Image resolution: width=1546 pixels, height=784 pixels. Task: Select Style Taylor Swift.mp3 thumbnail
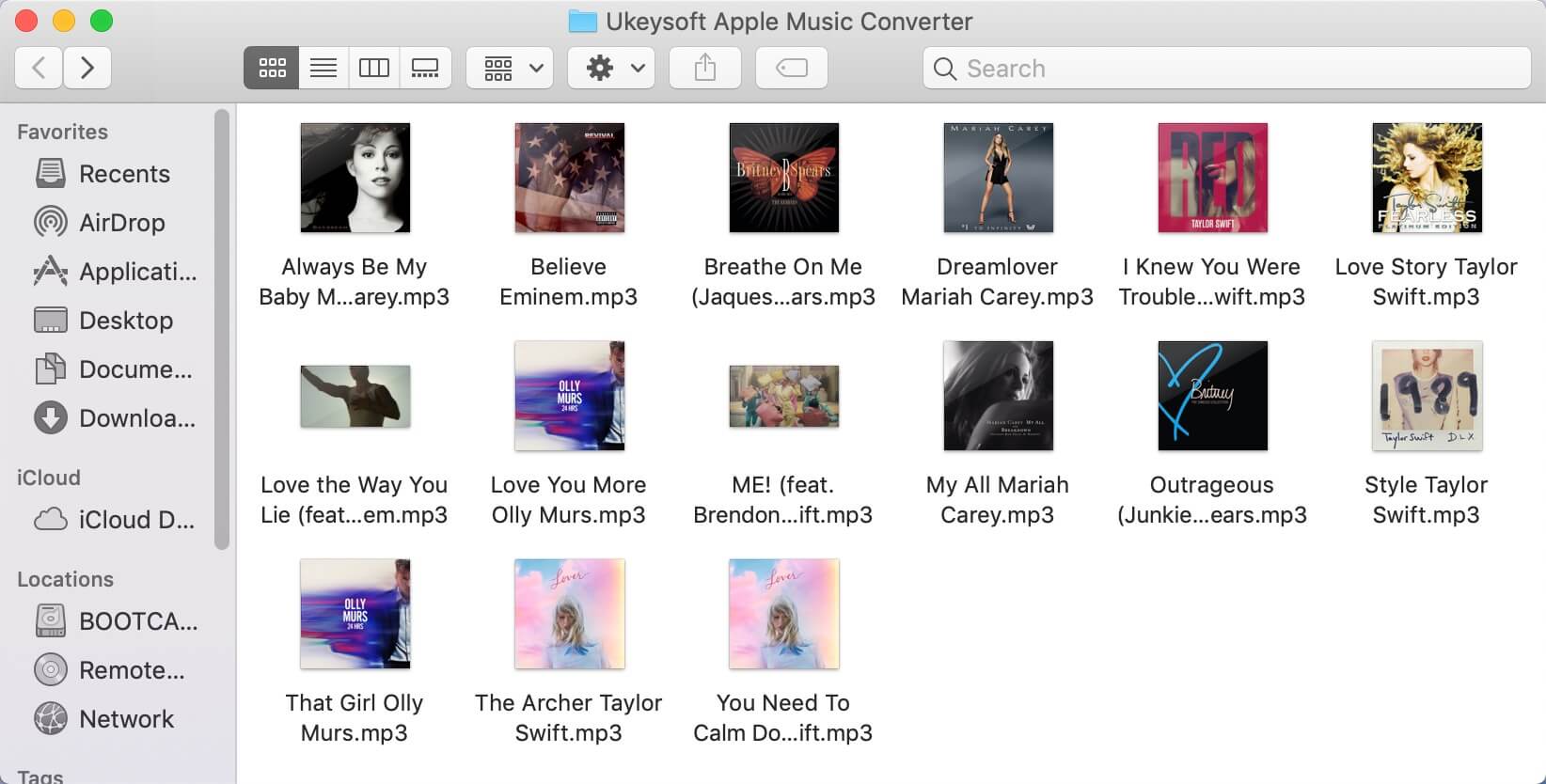pos(1428,396)
